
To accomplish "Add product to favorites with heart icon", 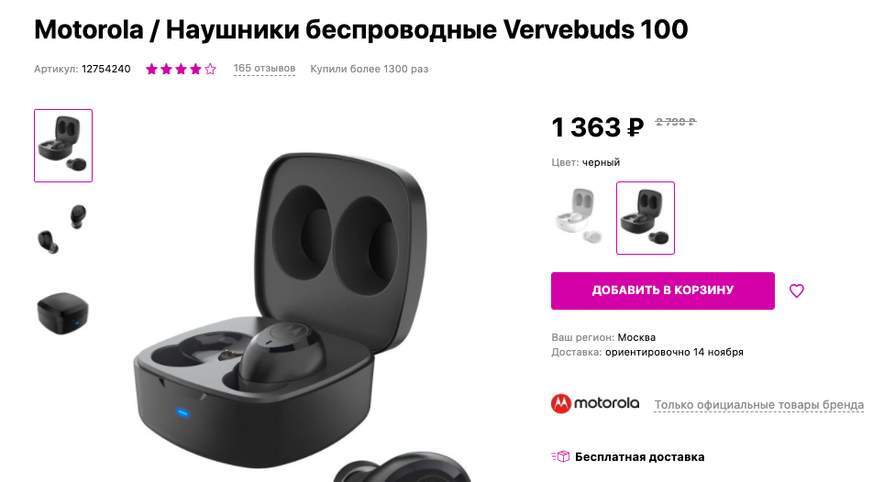I will [796, 291].
